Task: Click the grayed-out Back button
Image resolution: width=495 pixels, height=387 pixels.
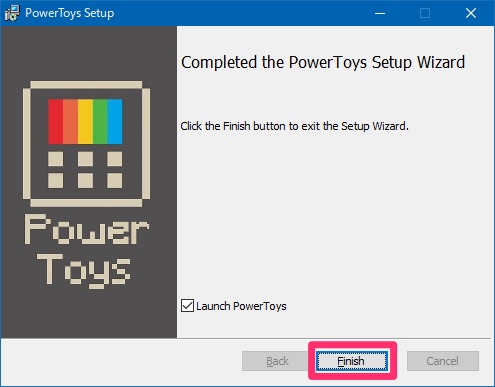Action: click(x=277, y=361)
